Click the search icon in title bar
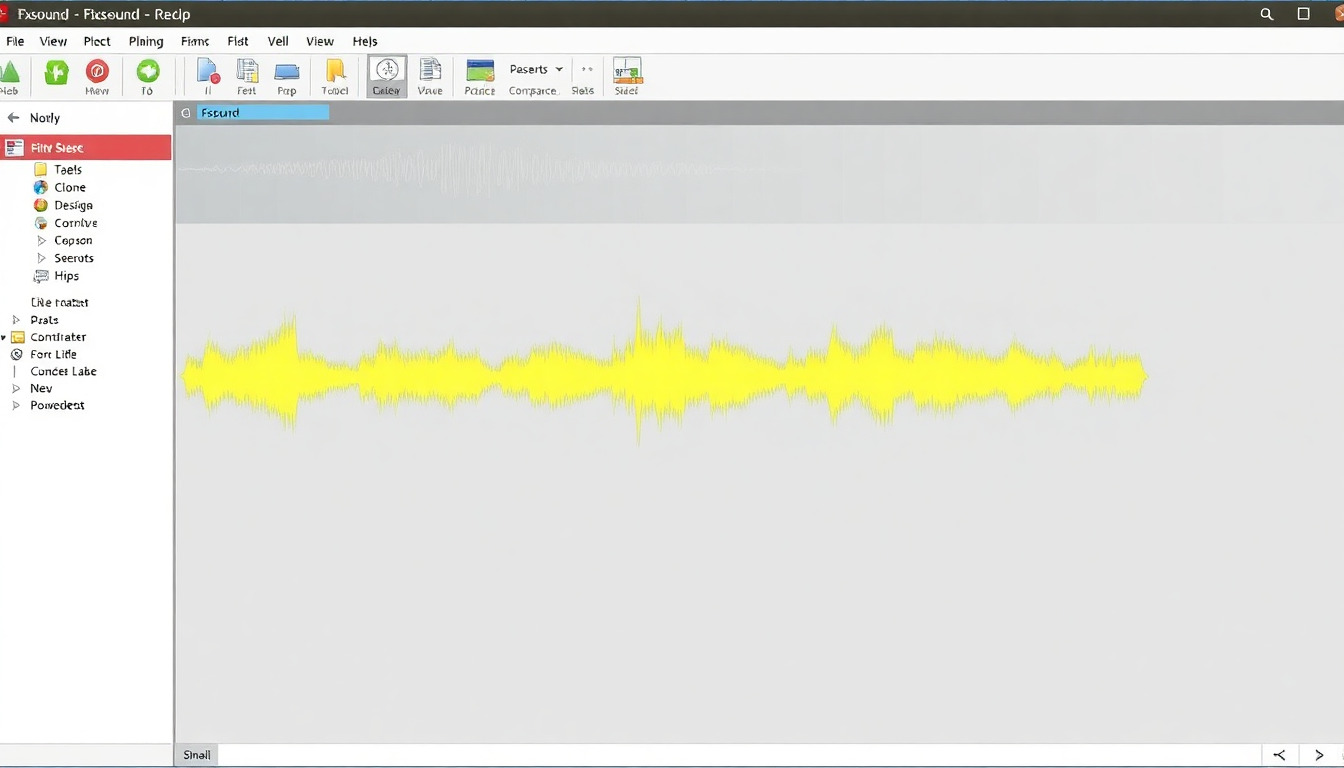 (x=1267, y=14)
